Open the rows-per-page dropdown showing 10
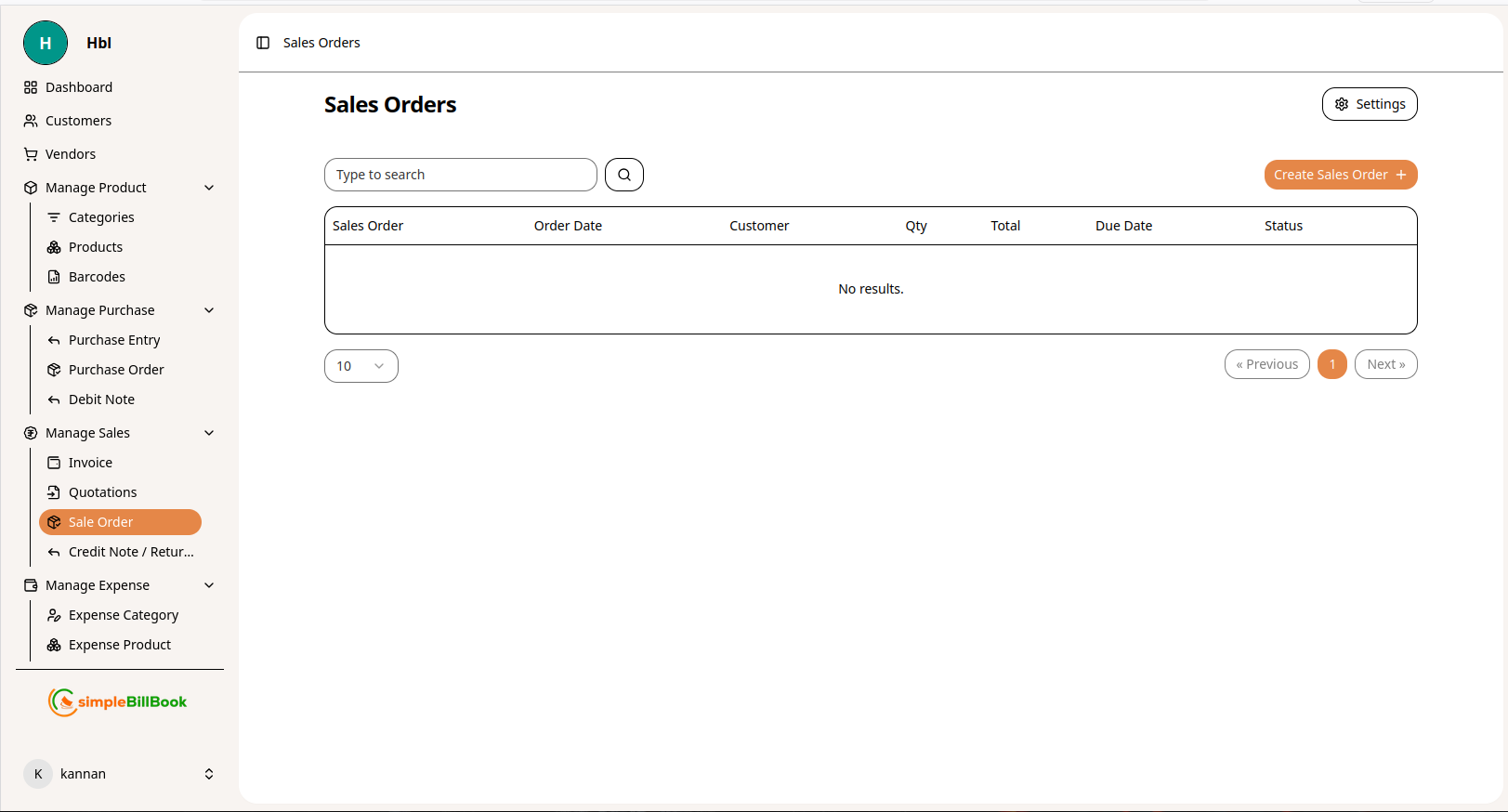Image resolution: width=1508 pixels, height=812 pixels. pyautogui.click(x=361, y=366)
